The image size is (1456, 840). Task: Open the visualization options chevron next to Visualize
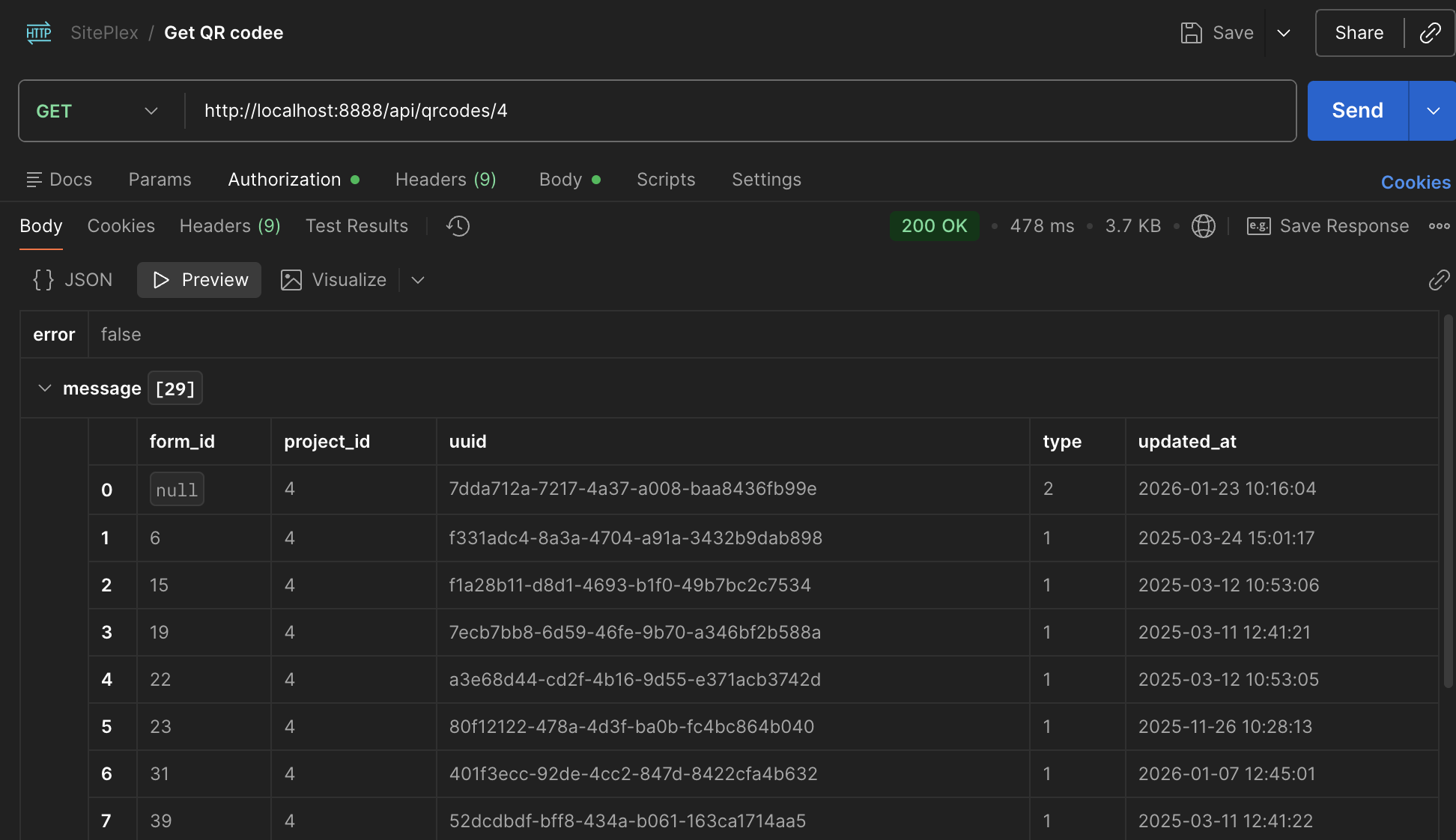[x=417, y=280]
